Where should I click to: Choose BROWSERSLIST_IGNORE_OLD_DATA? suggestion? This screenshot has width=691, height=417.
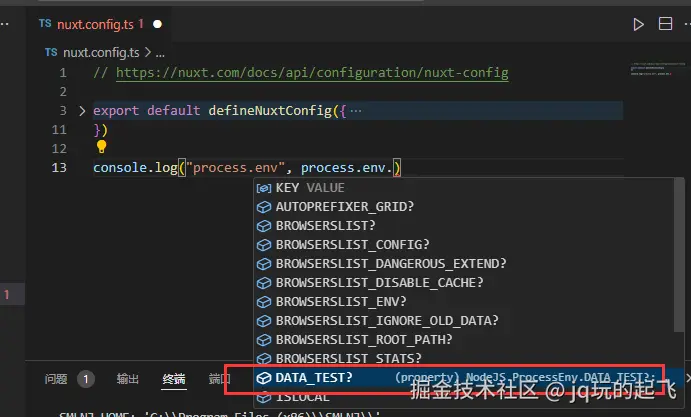click(x=464, y=320)
